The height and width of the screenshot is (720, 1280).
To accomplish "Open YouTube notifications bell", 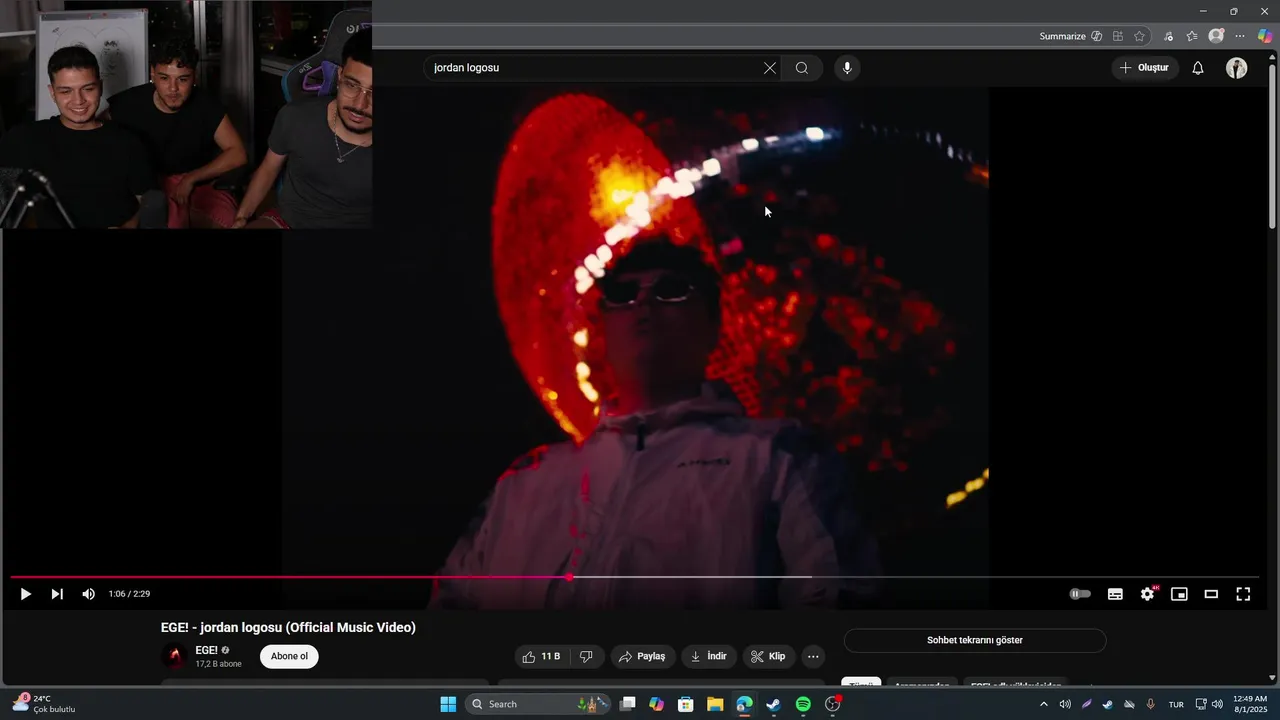I will click(x=1198, y=68).
